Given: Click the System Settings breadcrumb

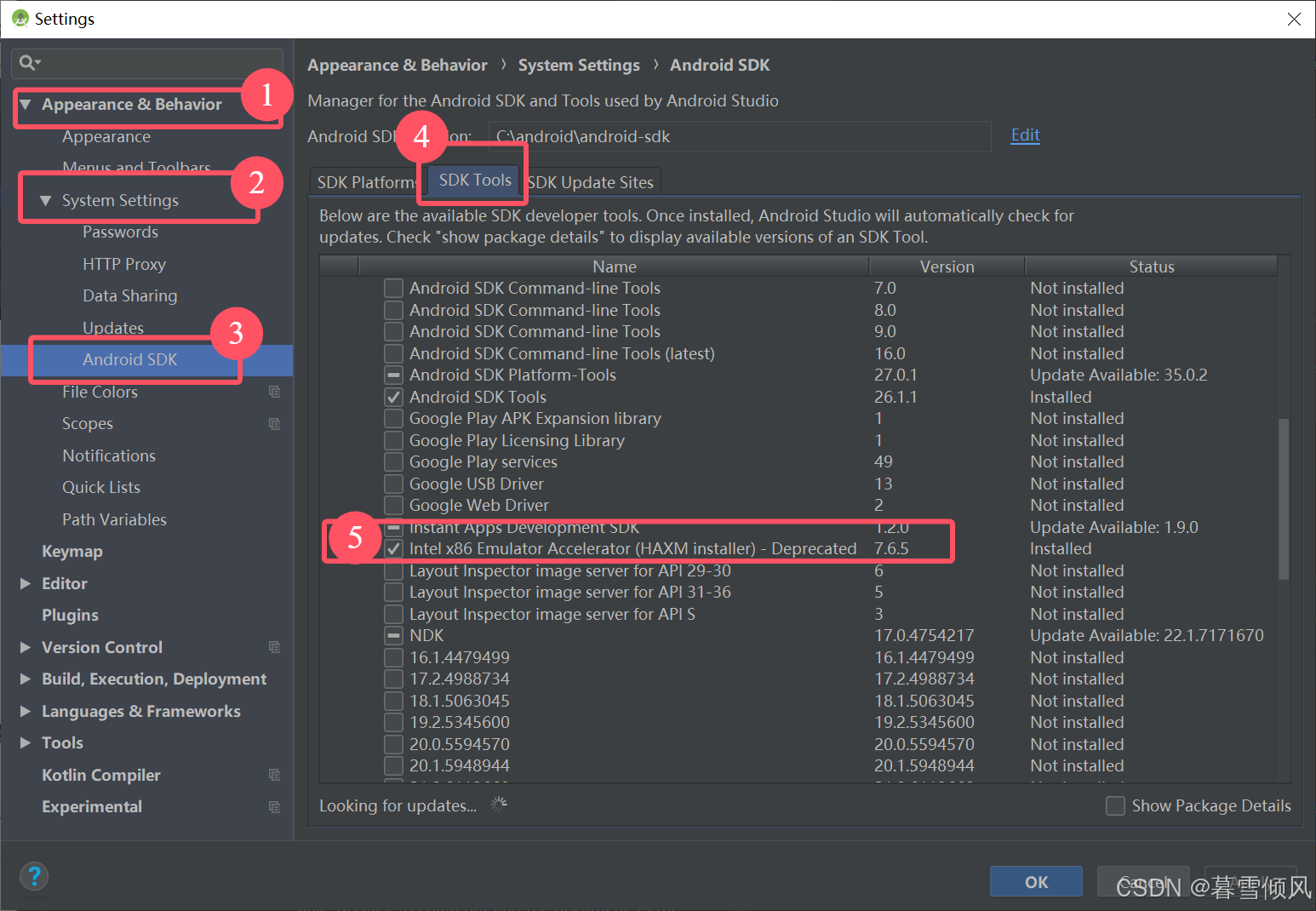Looking at the screenshot, I should (579, 65).
